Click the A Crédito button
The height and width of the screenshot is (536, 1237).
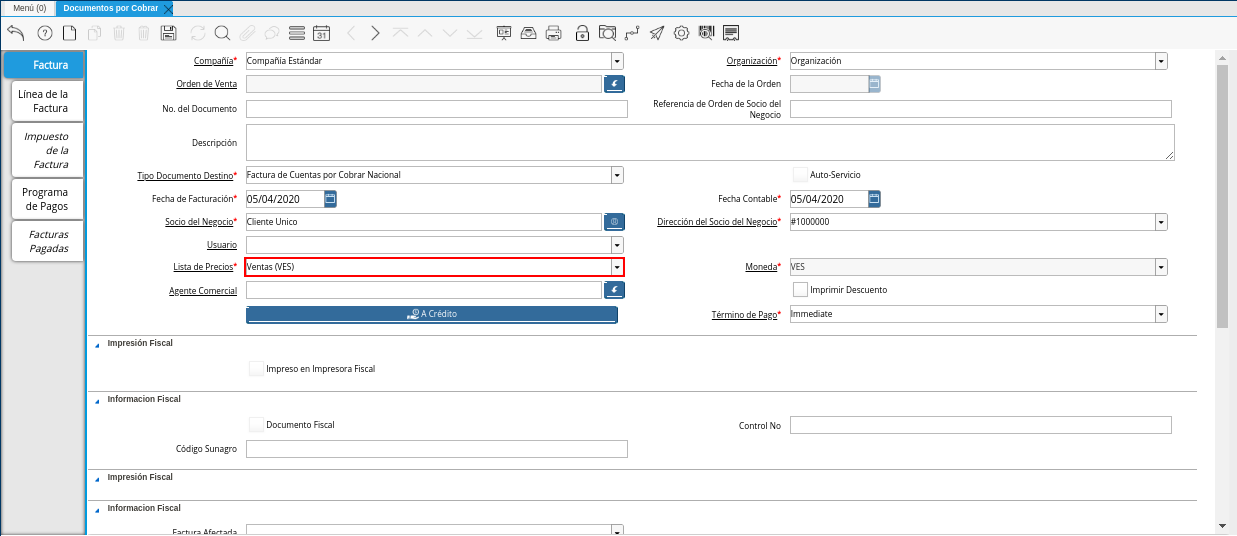[432, 314]
